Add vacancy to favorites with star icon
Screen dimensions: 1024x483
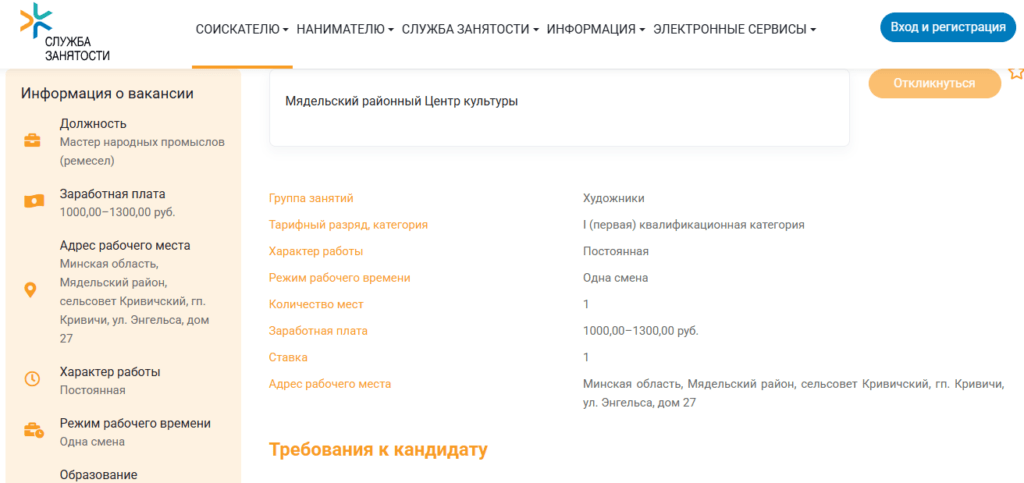1015,73
